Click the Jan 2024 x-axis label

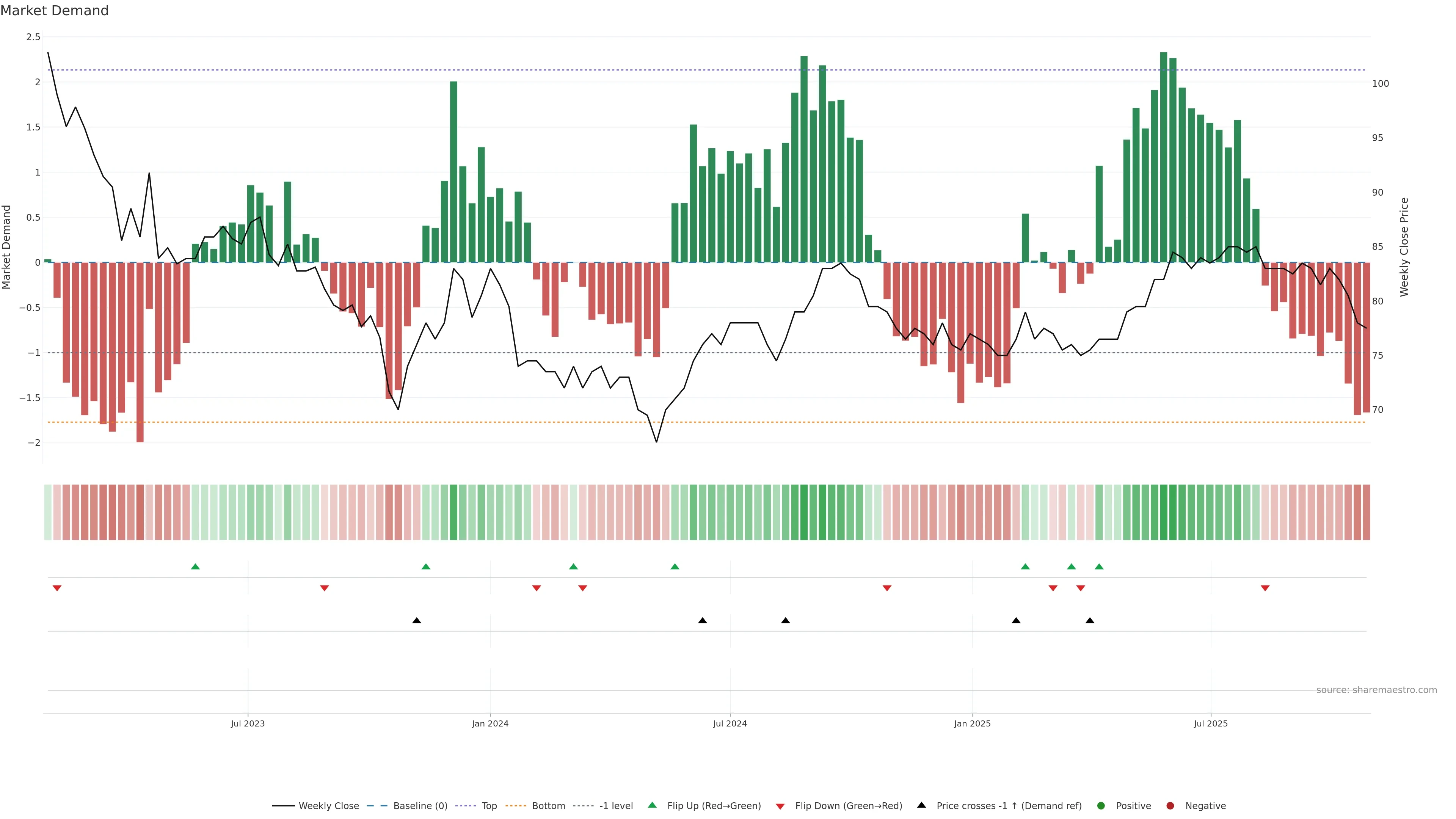click(490, 723)
